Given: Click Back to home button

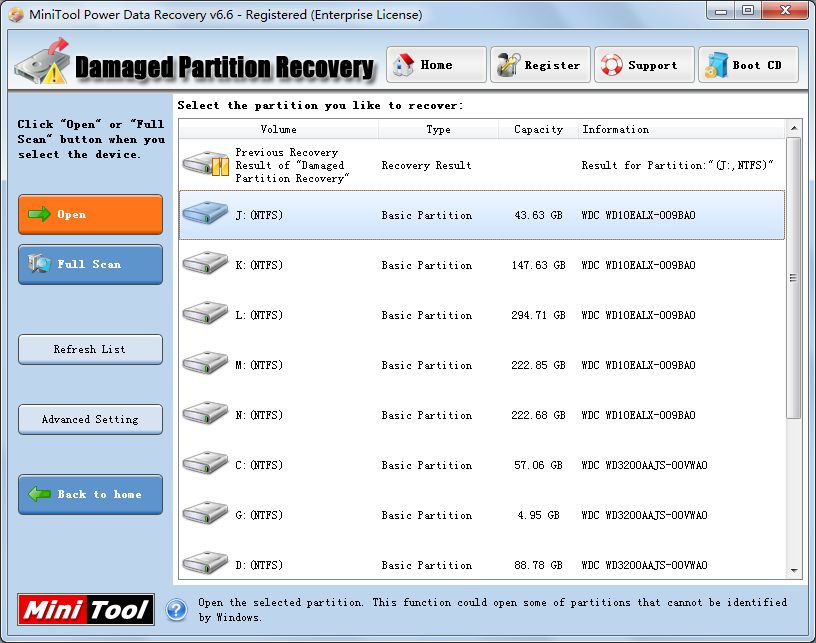Looking at the screenshot, I should tap(91, 494).
